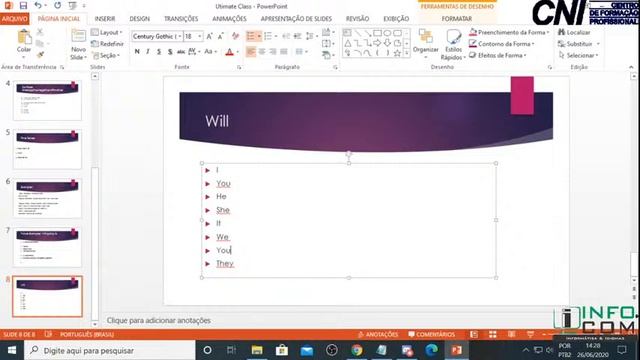Image resolution: width=640 pixels, height=360 pixels.
Task: Clear all text formatting
Action: click(236, 36)
